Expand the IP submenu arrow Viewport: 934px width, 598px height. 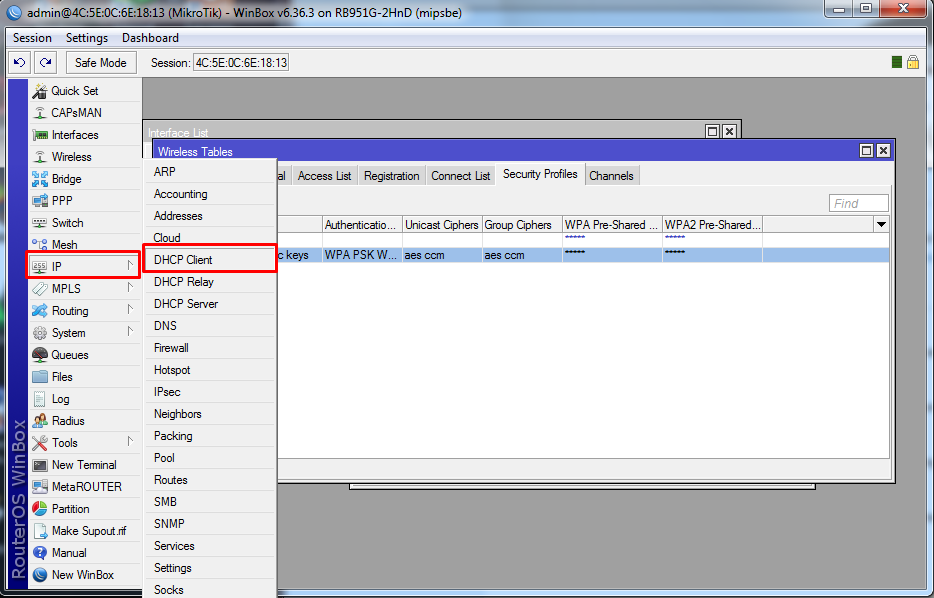click(130, 266)
